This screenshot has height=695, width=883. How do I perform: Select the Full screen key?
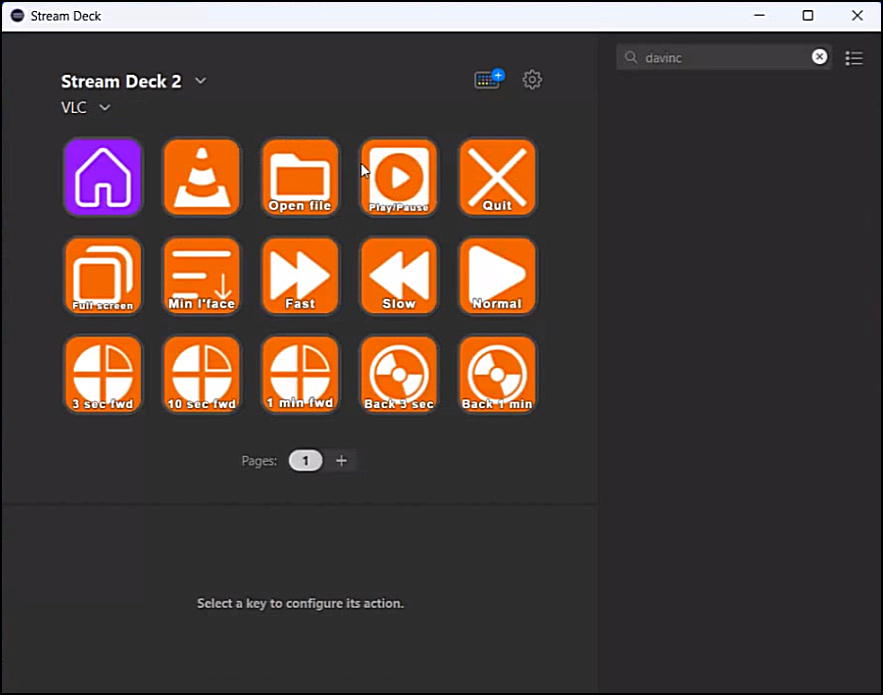(102, 276)
